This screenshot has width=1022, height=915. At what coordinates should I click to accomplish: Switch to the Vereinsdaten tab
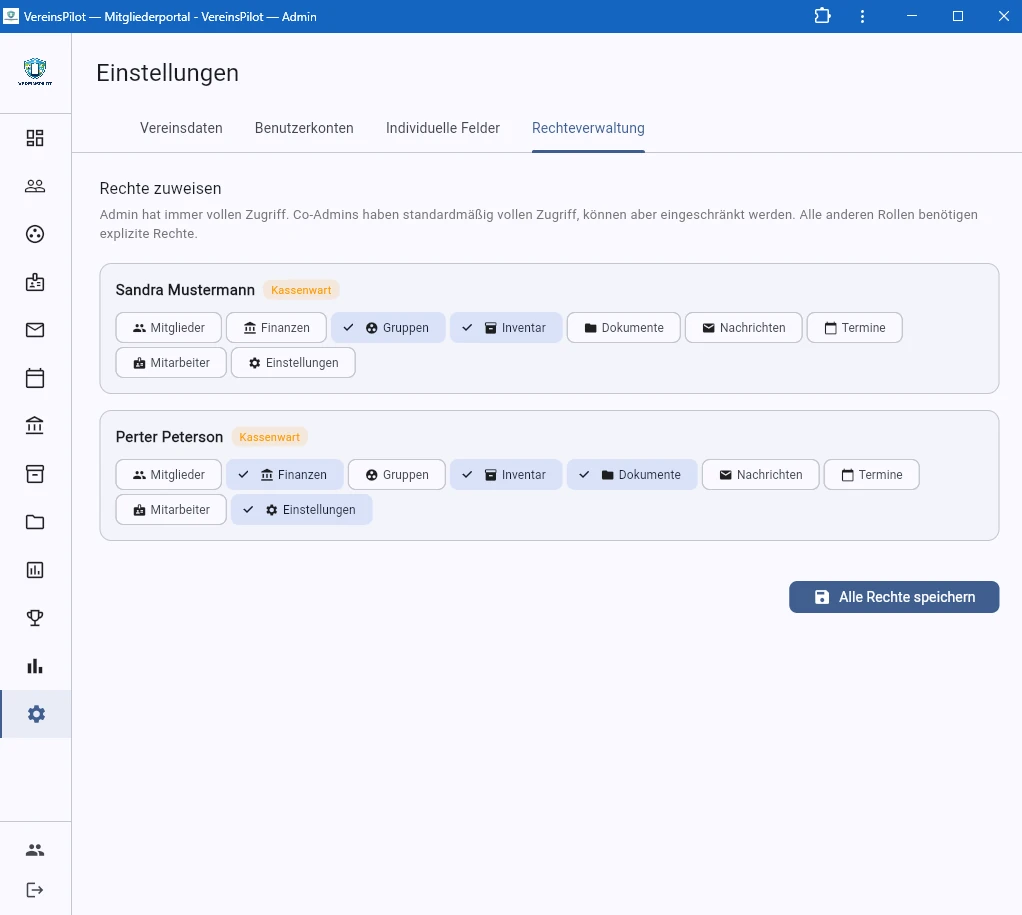point(181,128)
